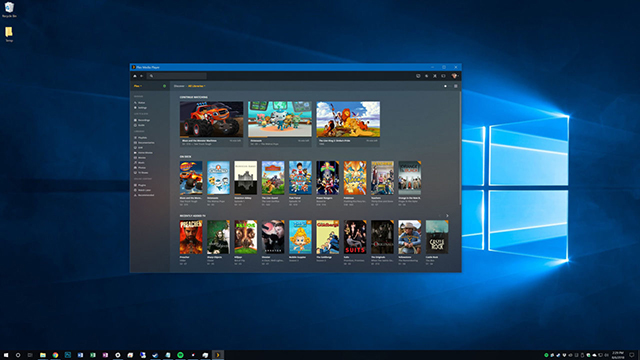Toggle the grid view icon at top right
The width and height of the screenshot is (640, 360).
(456, 86)
